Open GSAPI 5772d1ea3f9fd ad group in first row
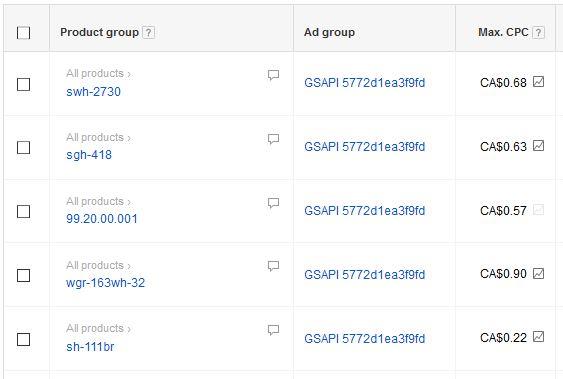Viewport: 563px width, 379px height. [364, 83]
